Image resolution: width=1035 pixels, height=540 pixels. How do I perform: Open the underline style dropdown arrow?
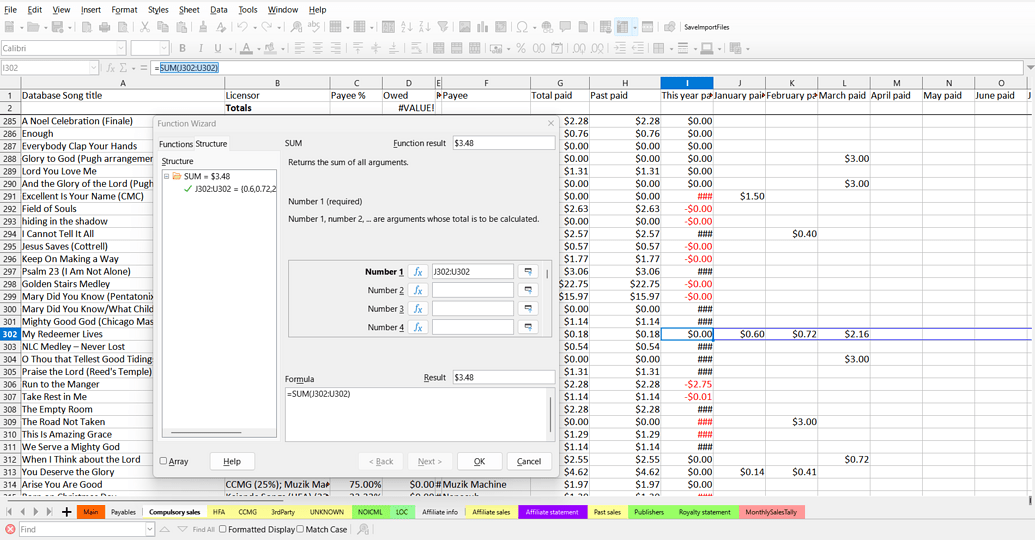pos(229,48)
